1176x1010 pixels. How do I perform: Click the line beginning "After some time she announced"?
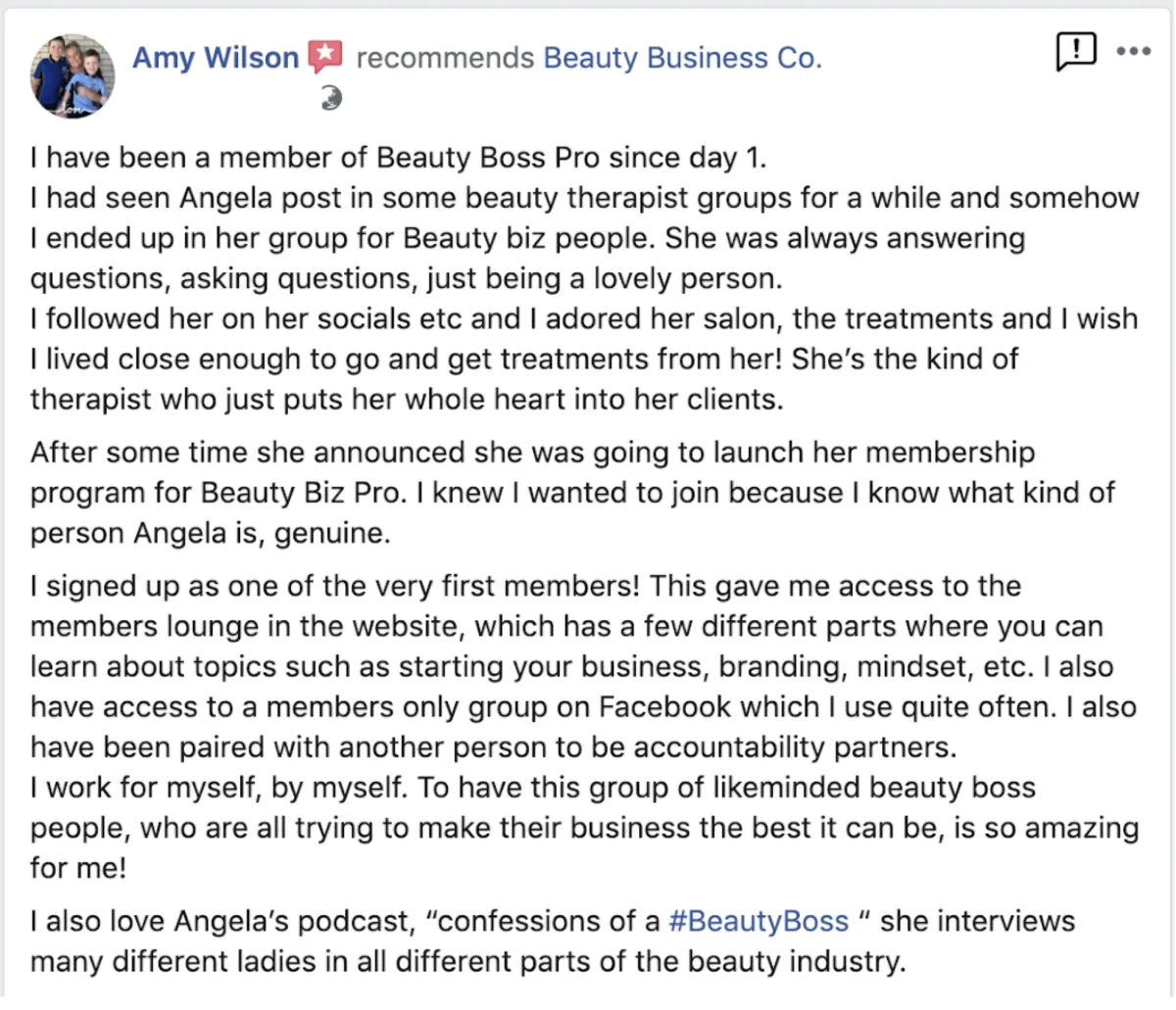pos(532,453)
